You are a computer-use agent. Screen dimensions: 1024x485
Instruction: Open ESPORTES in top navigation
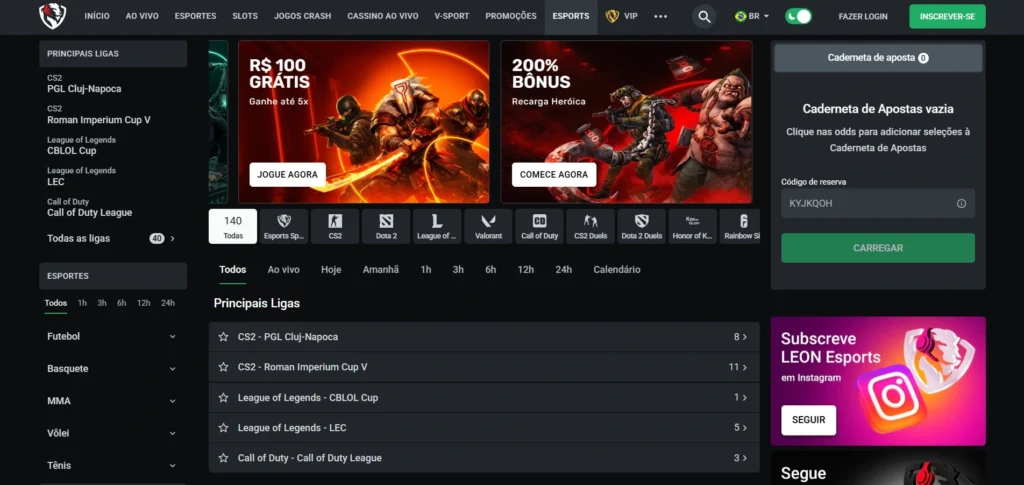pyautogui.click(x=195, y=16)
